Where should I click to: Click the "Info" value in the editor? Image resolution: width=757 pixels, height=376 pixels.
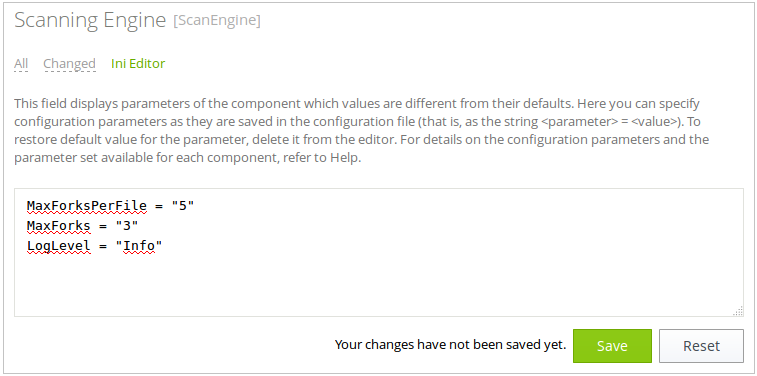tap(139, 246)
